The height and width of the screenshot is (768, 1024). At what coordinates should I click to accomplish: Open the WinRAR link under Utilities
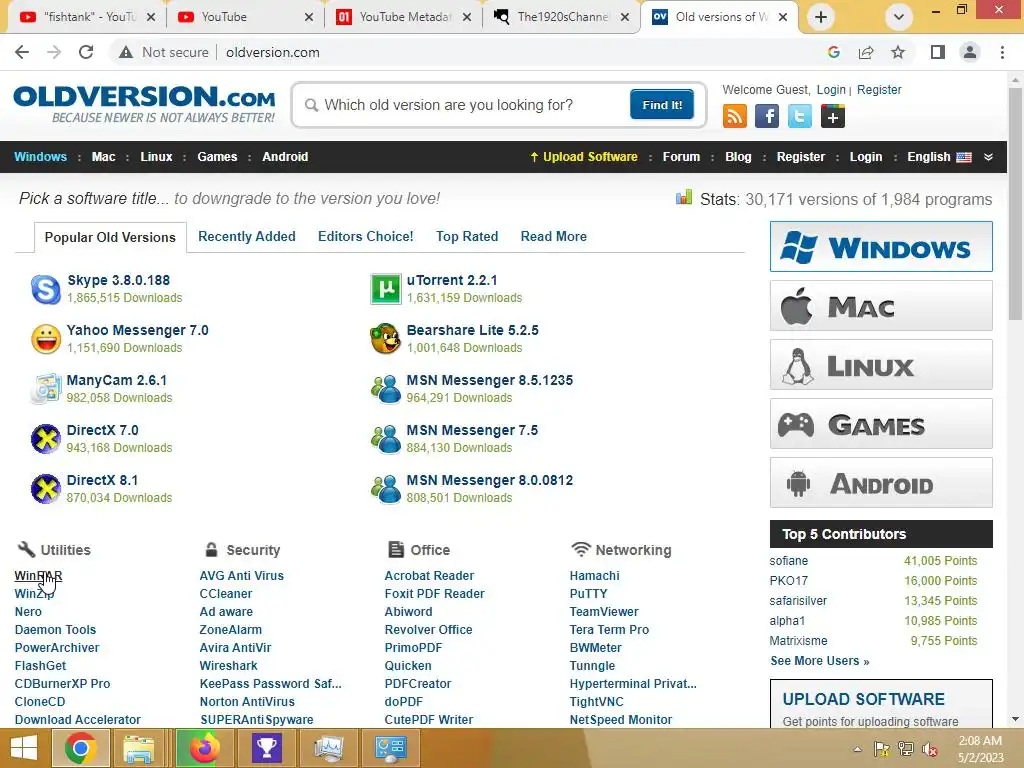pyautogui.click(x=39, y=576)
